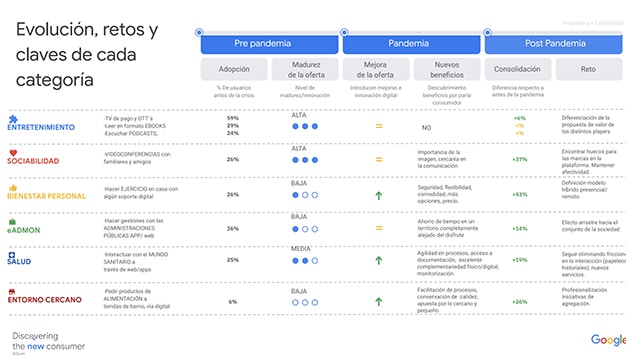Click the Pedir productos de ALIMENTACIÓN description
Image resolution: width=626 pixels, height=364 pixels.
point(137,299)
